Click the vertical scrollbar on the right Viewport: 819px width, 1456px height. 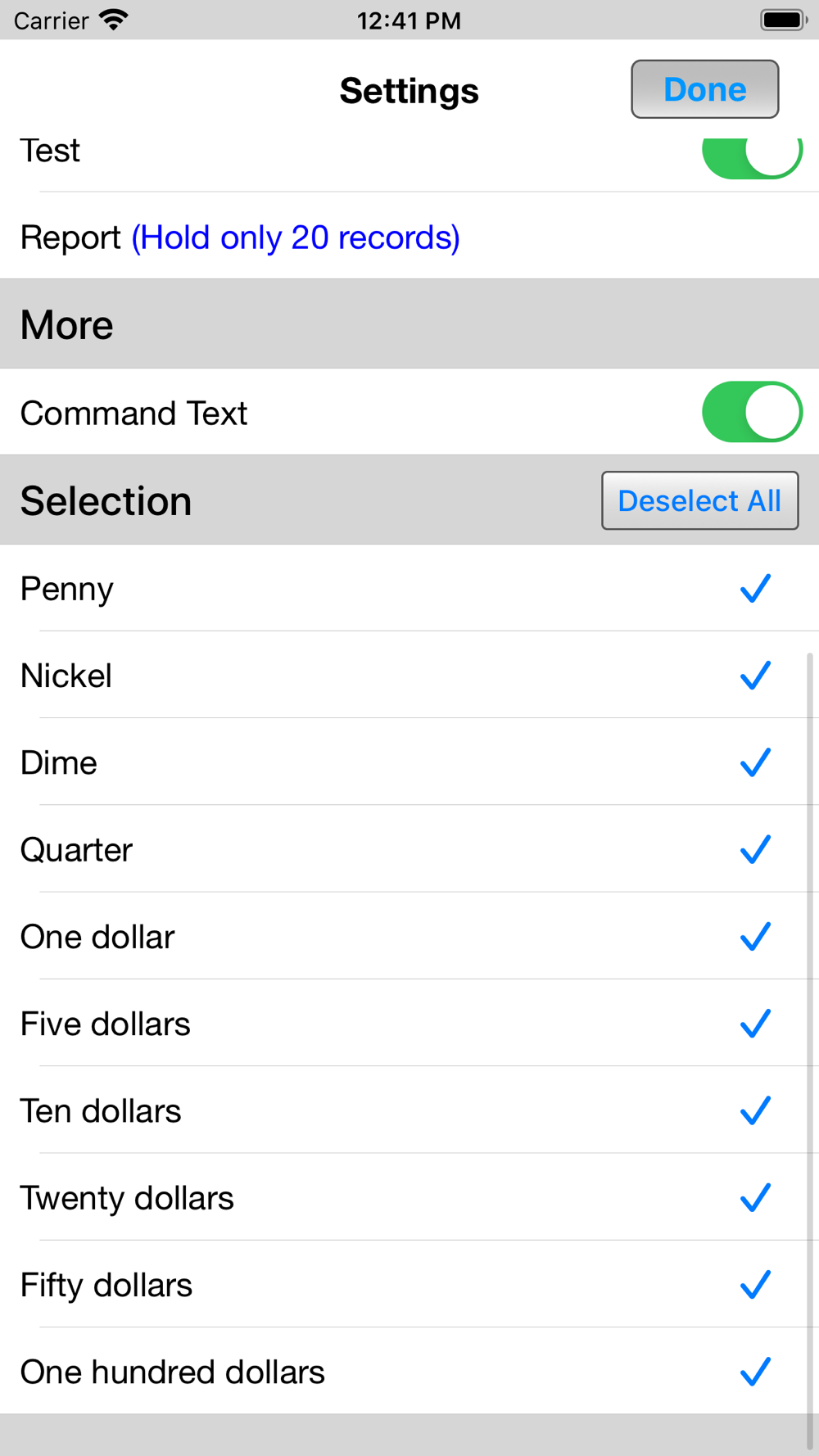[810, 1052]
